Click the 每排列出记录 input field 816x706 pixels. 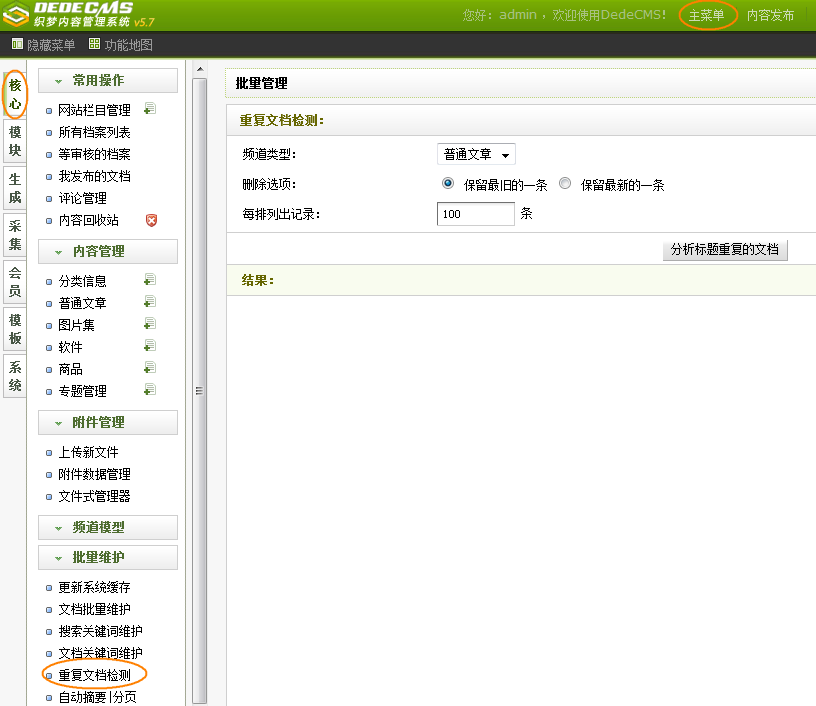(476, 214)
